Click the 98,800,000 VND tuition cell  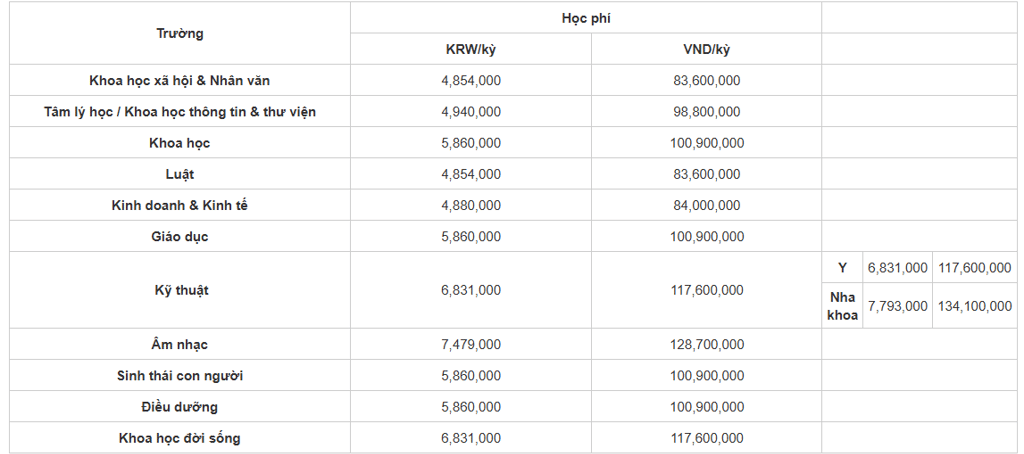(x=707, y=112)
